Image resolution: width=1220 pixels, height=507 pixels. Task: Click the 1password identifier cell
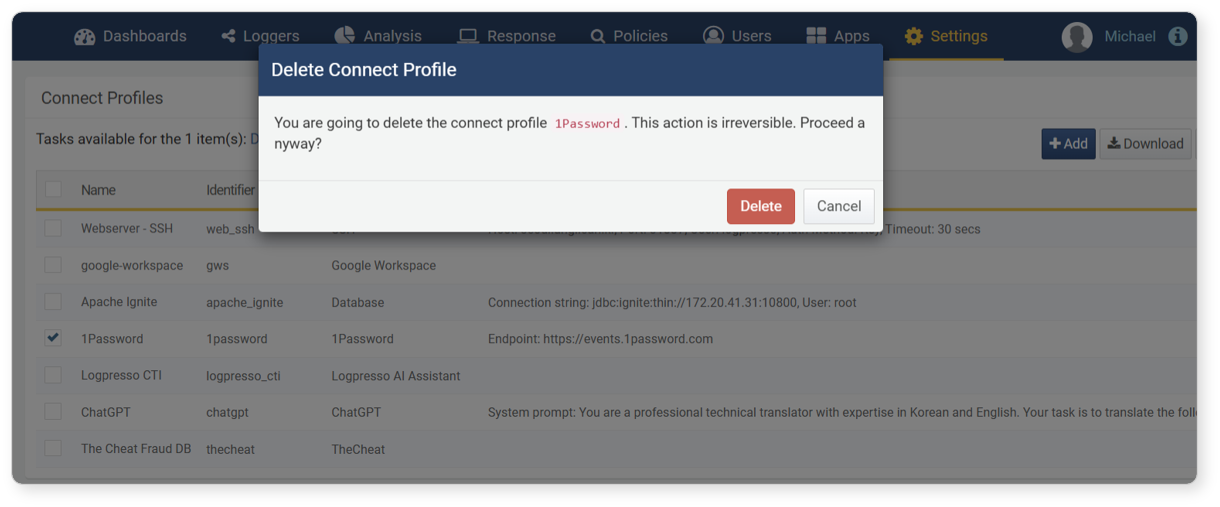click(237, 339)
